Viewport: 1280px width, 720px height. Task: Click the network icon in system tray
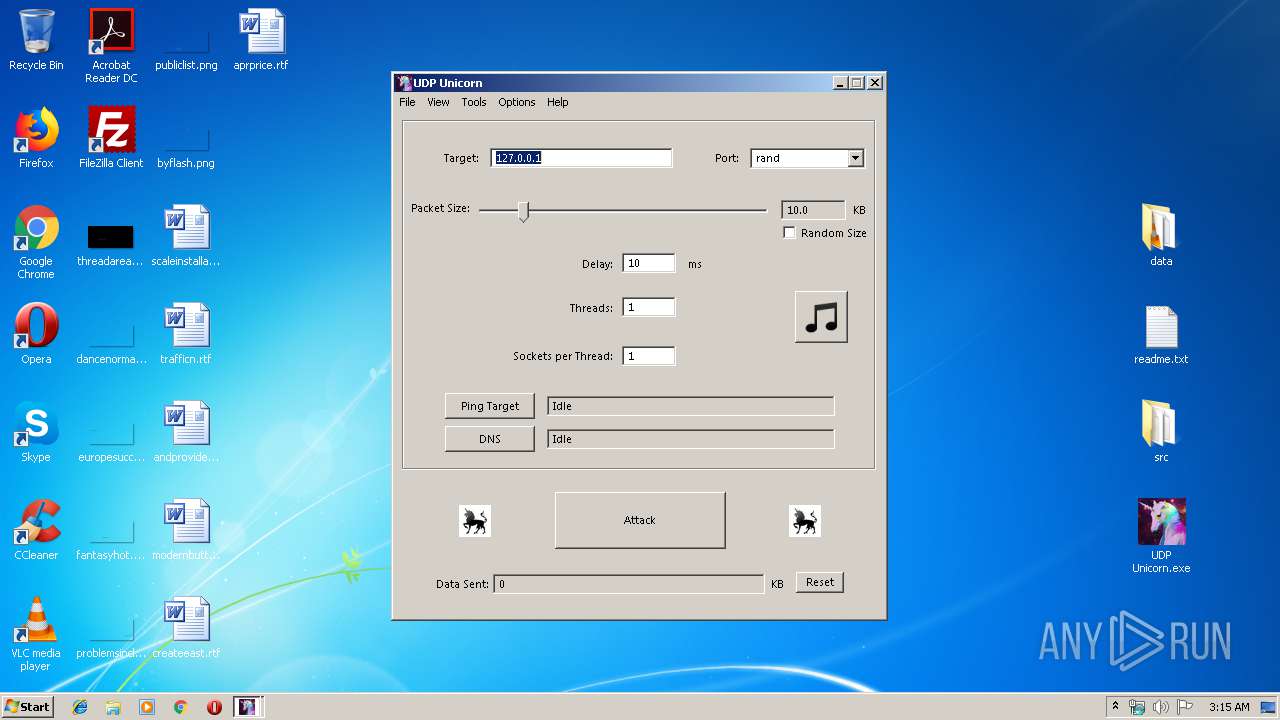(x=1137, y=707)
